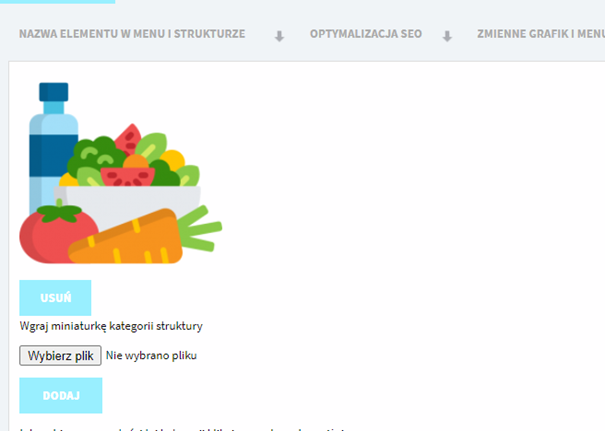Viewport: 605px width, 431px height.
Task: Open the Zmienne grafik i menu tab
Action: (x=541, y=34)
